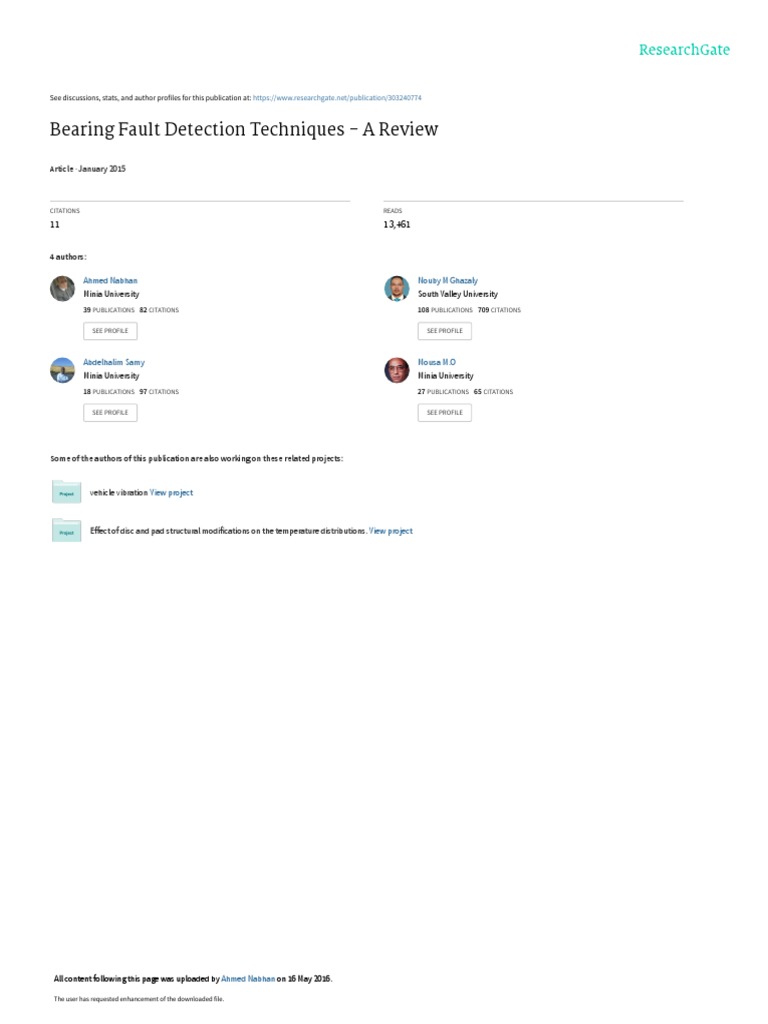Click Nouby M Ghazaly's avatar picture
The height and width of the screenshot is (1024, 768).
click(x=397, y=288)
